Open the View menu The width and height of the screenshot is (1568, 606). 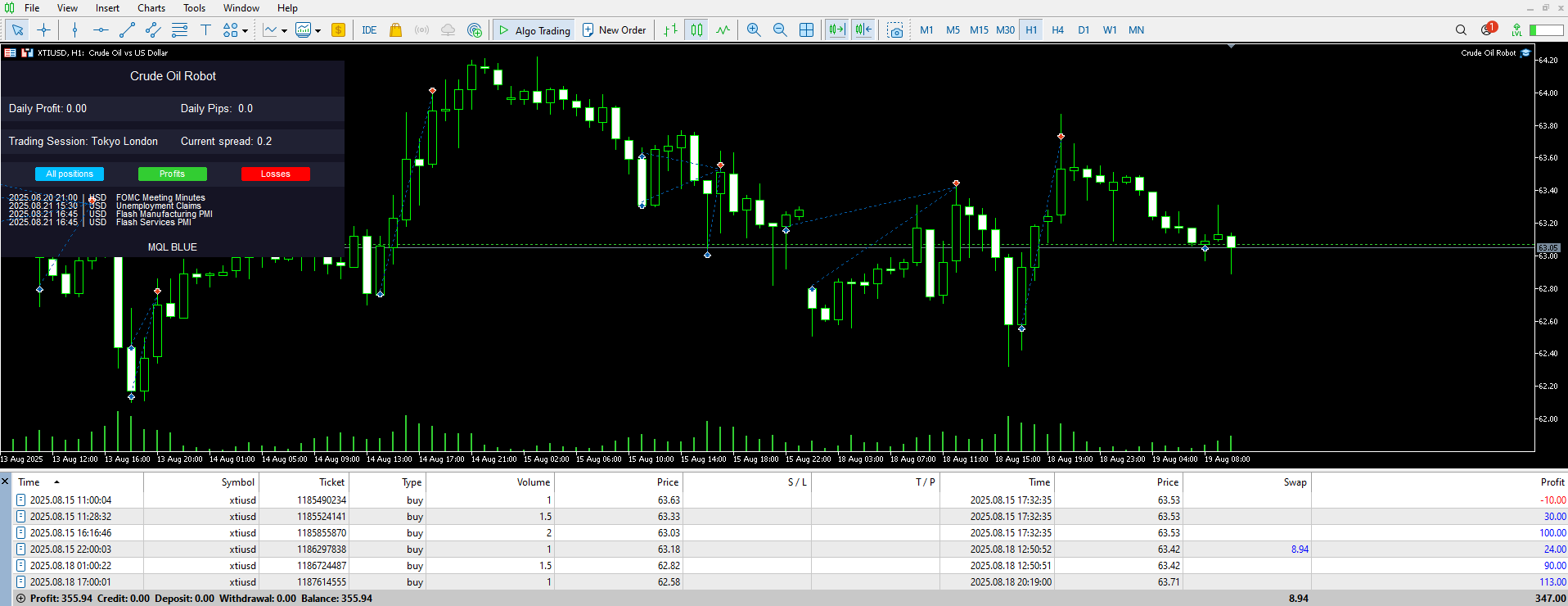coord(67,8)
